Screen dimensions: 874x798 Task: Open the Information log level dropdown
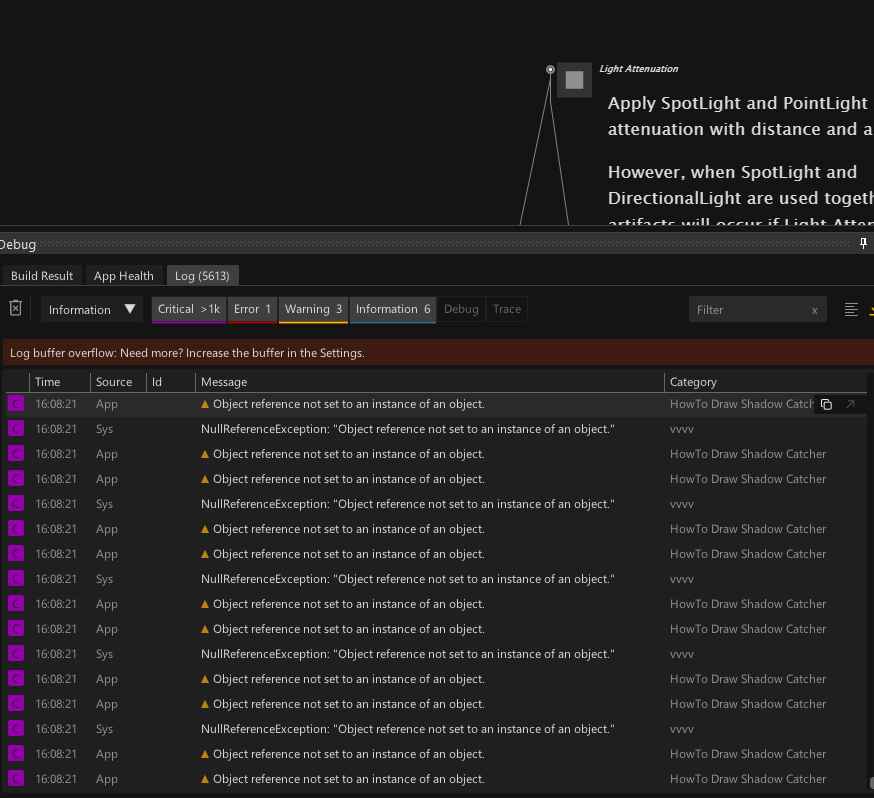point(93,310)
